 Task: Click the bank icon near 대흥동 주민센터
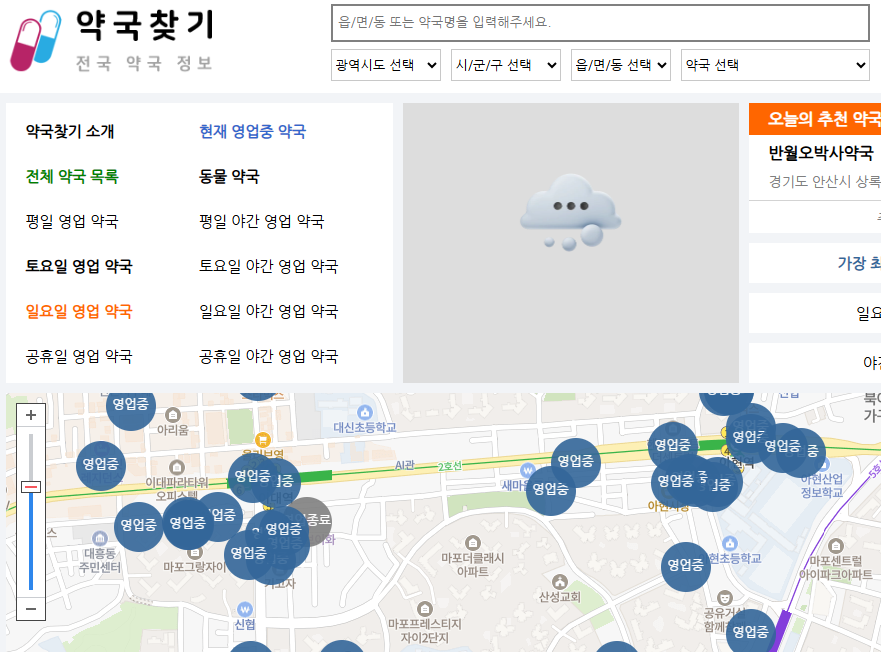100,537
